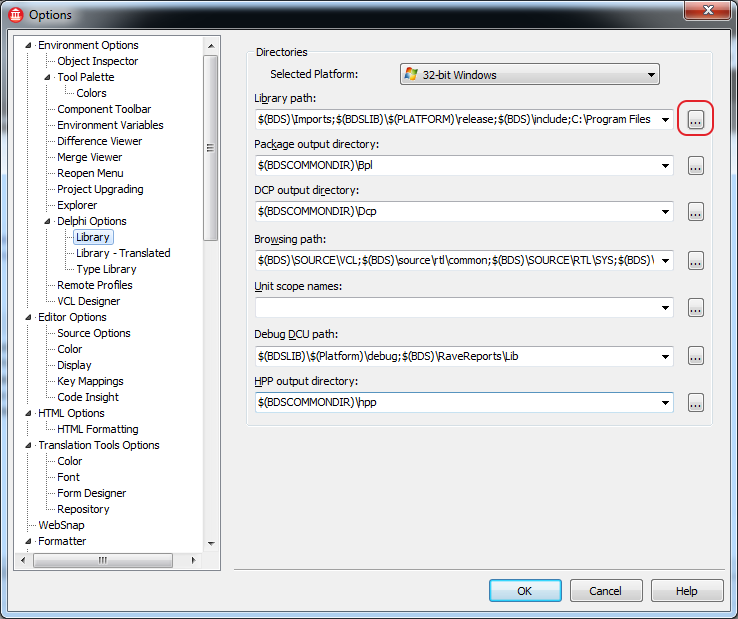Browse for HPP output directory ellipsis button
The height and width of the screenshot is (619, 738).
pos(695,402)
